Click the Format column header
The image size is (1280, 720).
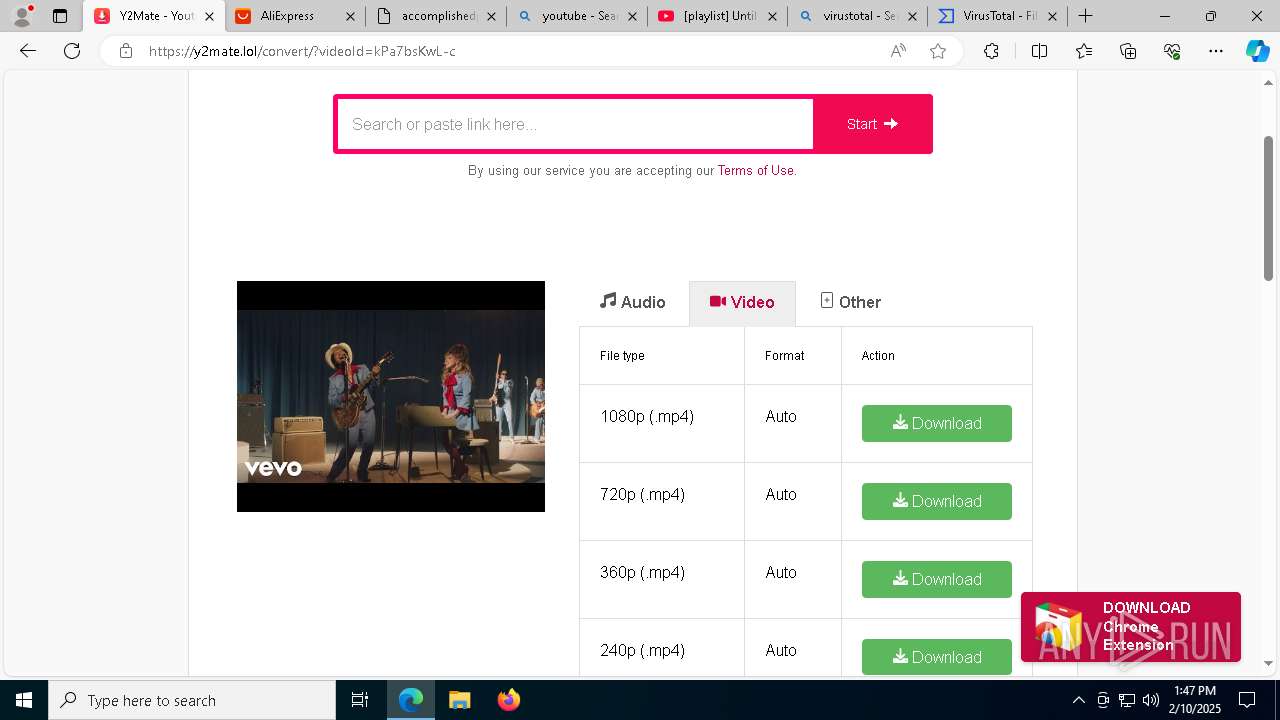(x=785, y=355)
